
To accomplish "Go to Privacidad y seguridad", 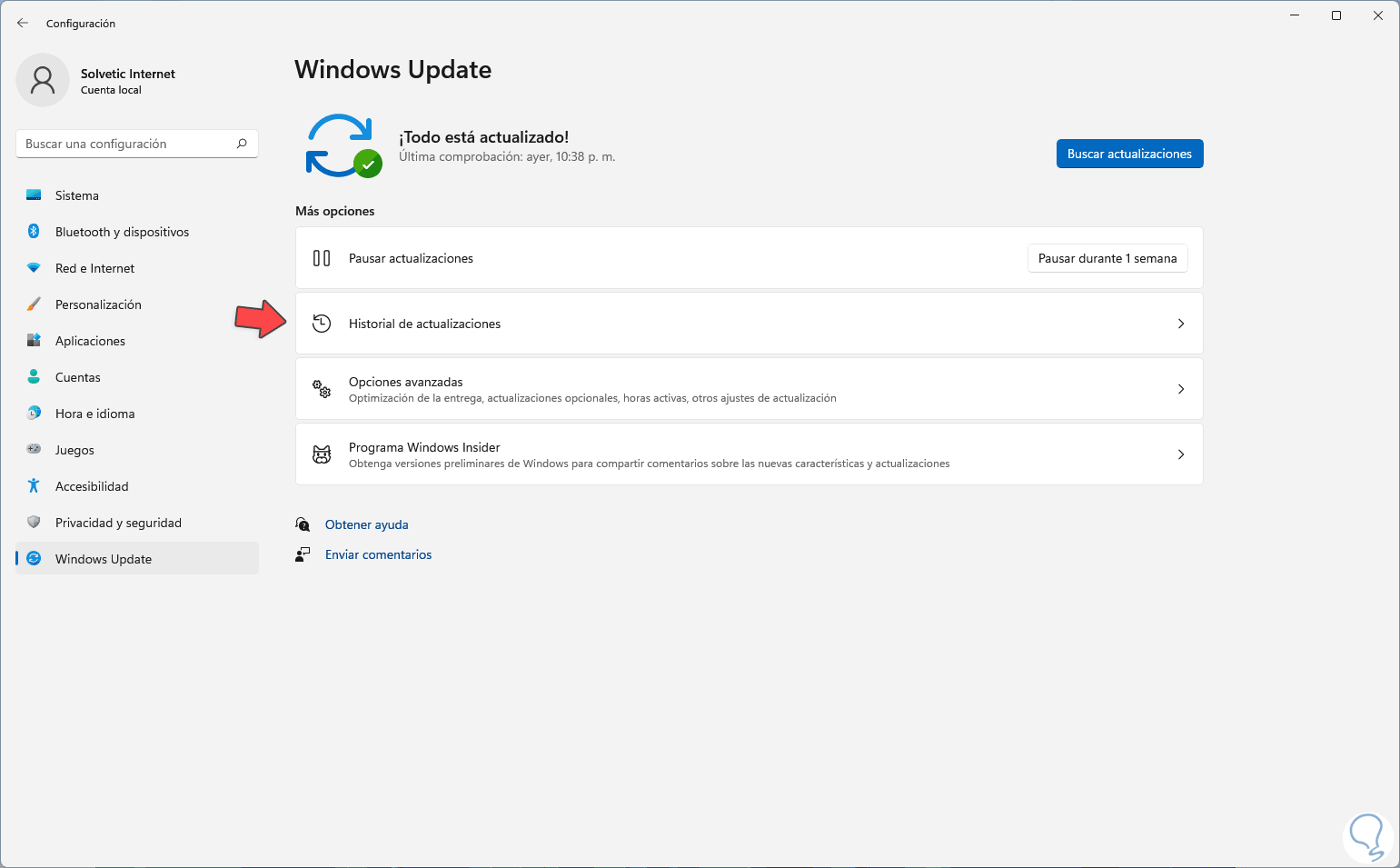I will point(137,523).
